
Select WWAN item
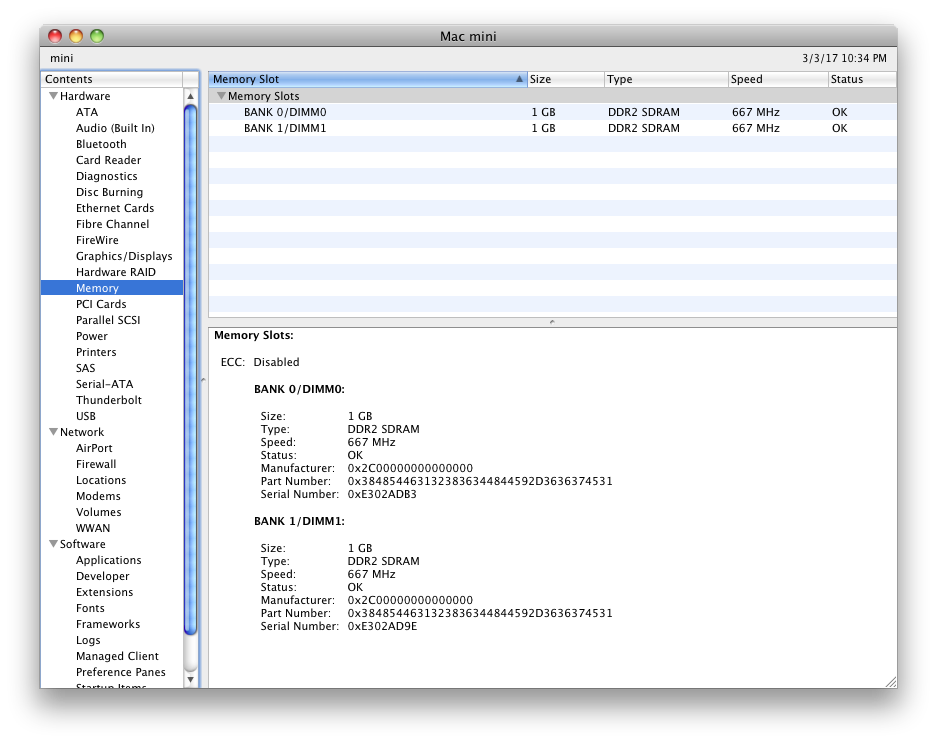(x=93, y=528)
